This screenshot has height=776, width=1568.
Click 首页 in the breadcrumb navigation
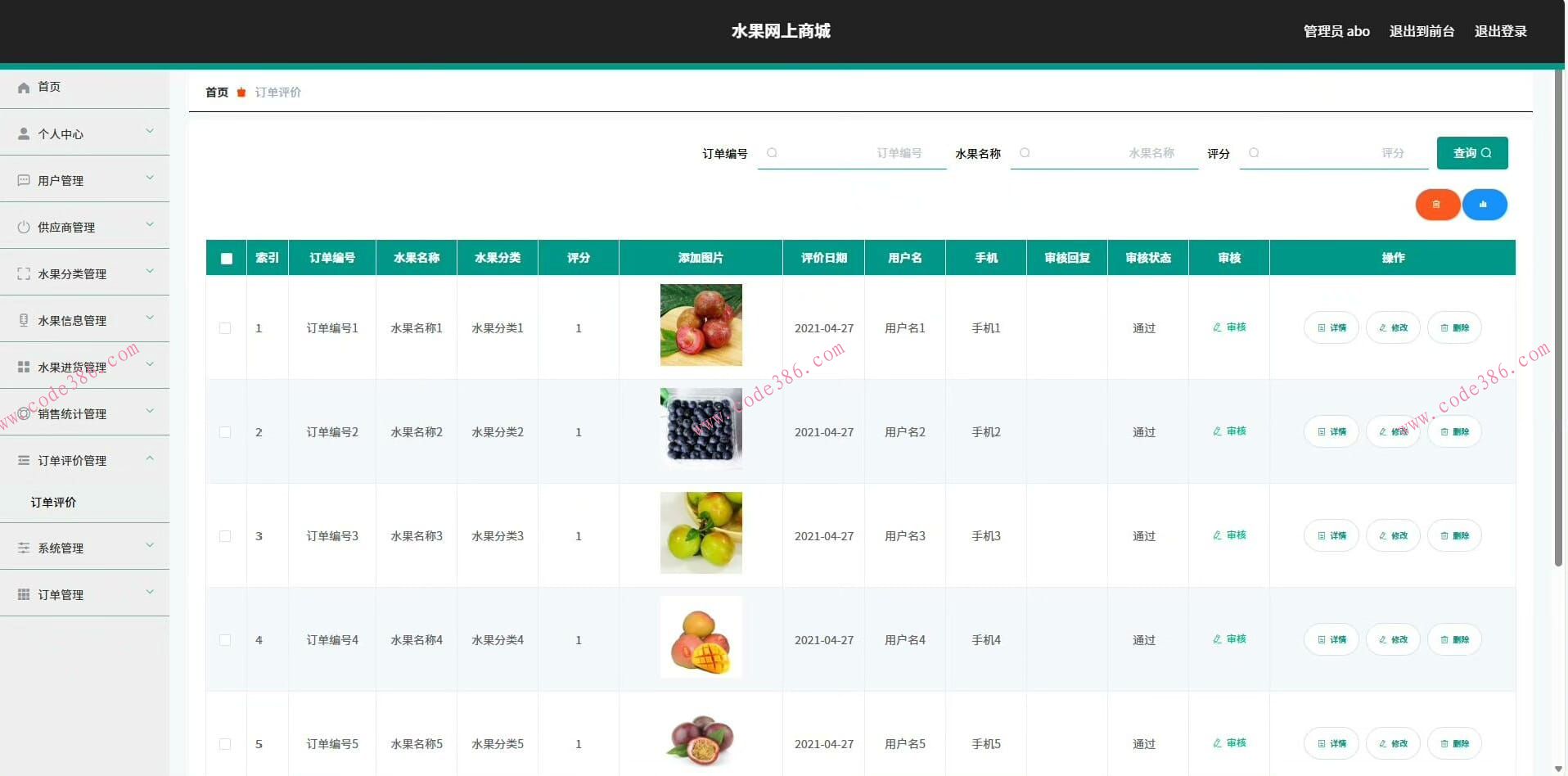pyautogui.click(x=216, y=92)
